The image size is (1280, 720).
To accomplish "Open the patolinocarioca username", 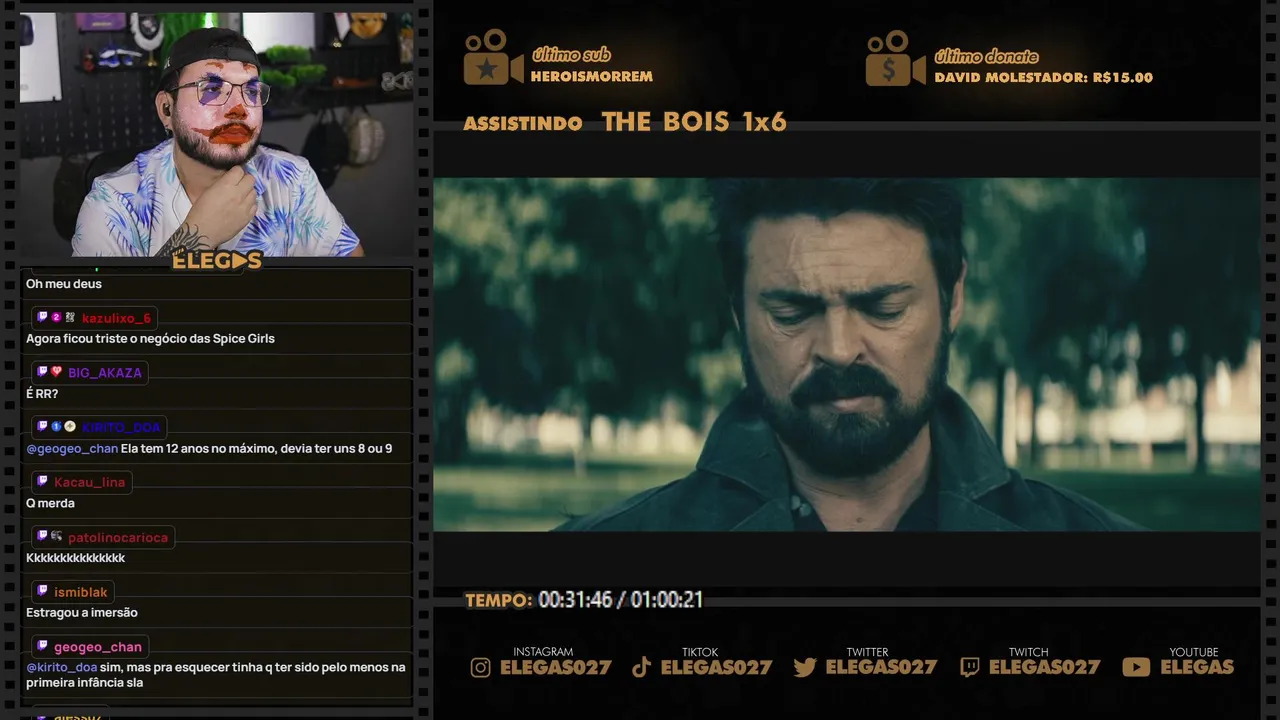I will (x=119, y=537).
